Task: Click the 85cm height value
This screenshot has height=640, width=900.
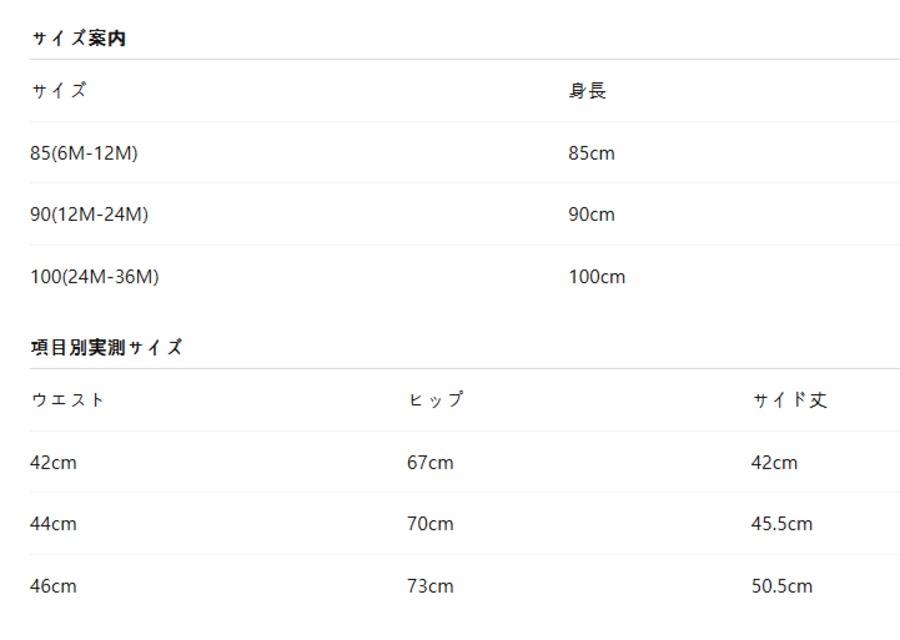Action: click(592, 153)
